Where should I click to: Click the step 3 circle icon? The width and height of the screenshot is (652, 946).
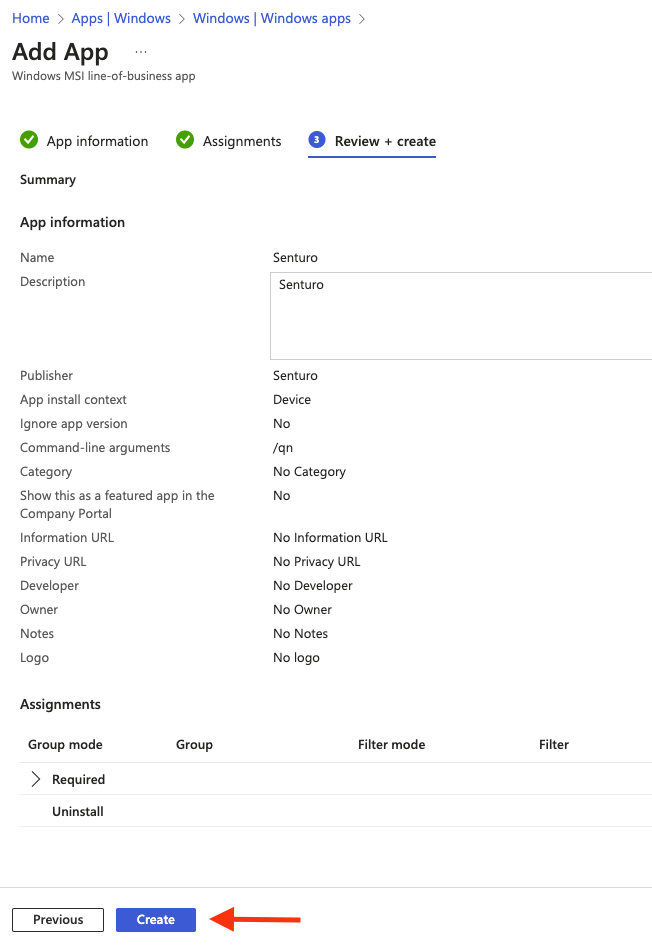[317, 140]
